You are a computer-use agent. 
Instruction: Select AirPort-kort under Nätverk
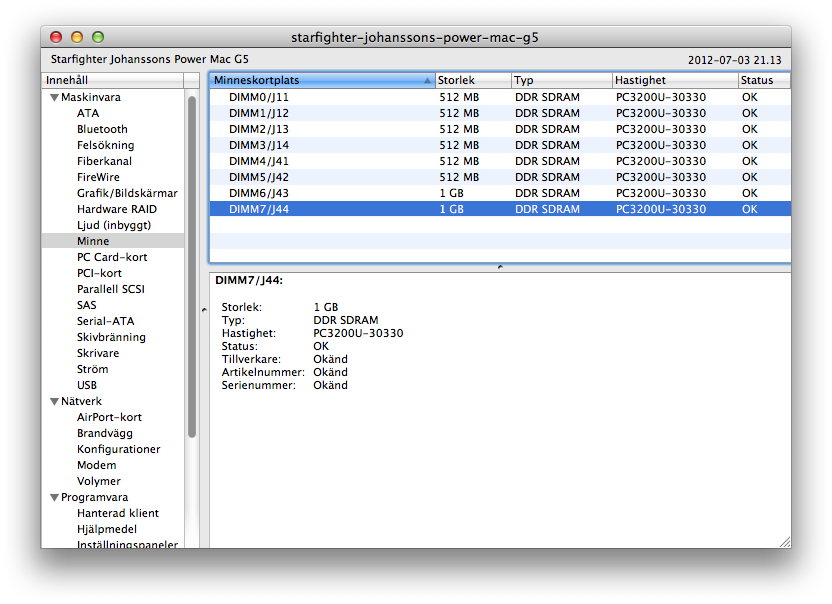(109, 417)
